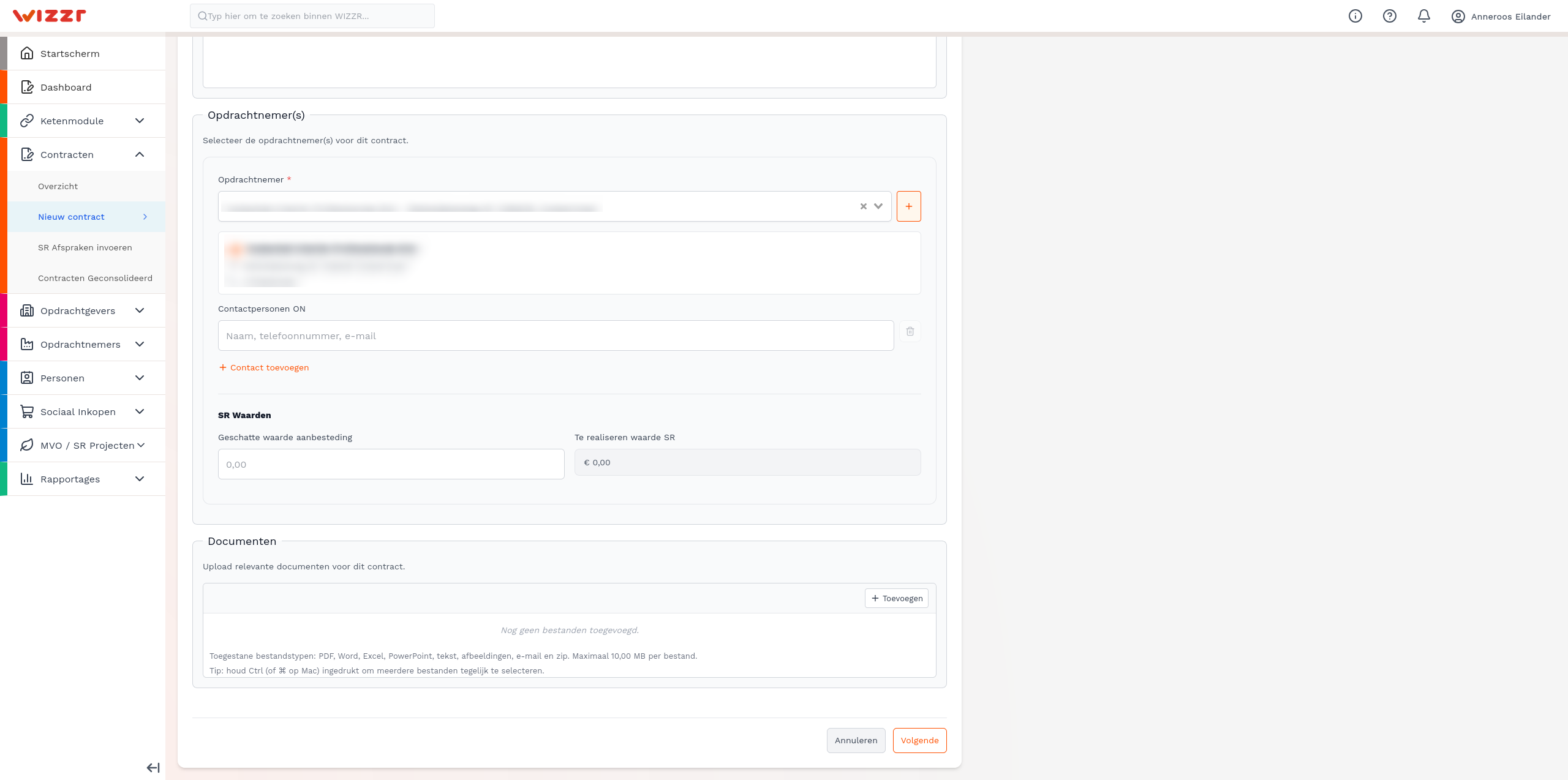1568x780 pixels.
Task: Click the Ketenmodule link icon
Action: point(27,121)
